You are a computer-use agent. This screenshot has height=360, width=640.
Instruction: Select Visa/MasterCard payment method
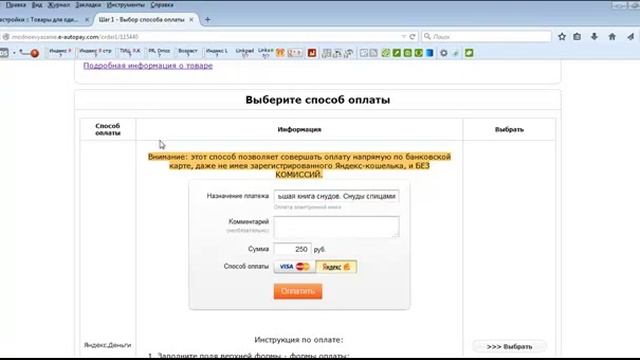295,267
